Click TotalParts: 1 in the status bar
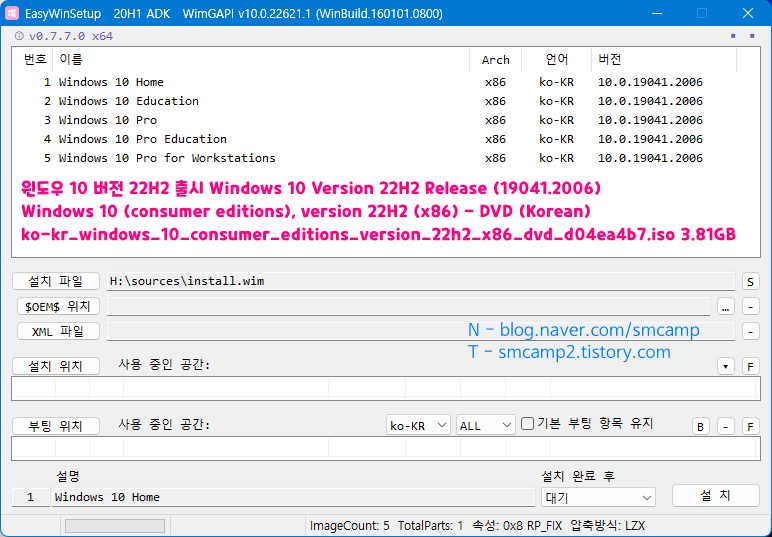The image size is (772, 537). click(x=430, y=526)
